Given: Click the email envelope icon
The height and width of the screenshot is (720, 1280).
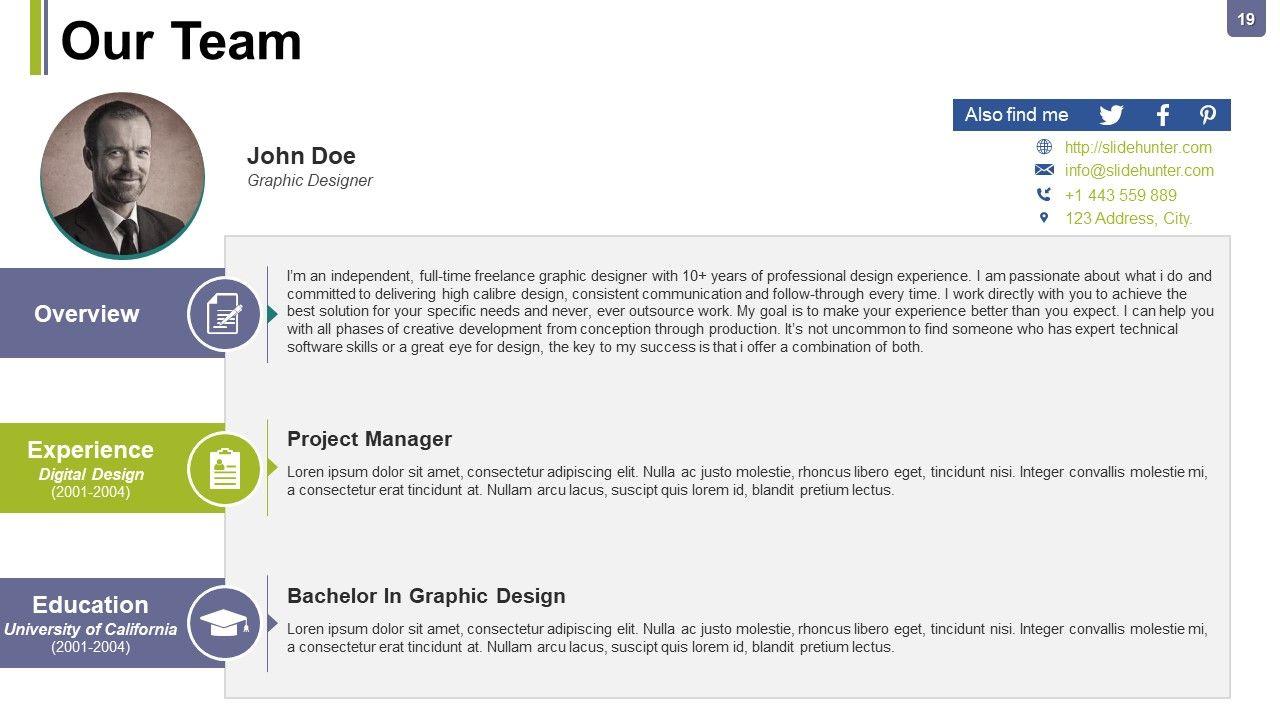Looking at the screenshot, I should tap(1044, 170).
